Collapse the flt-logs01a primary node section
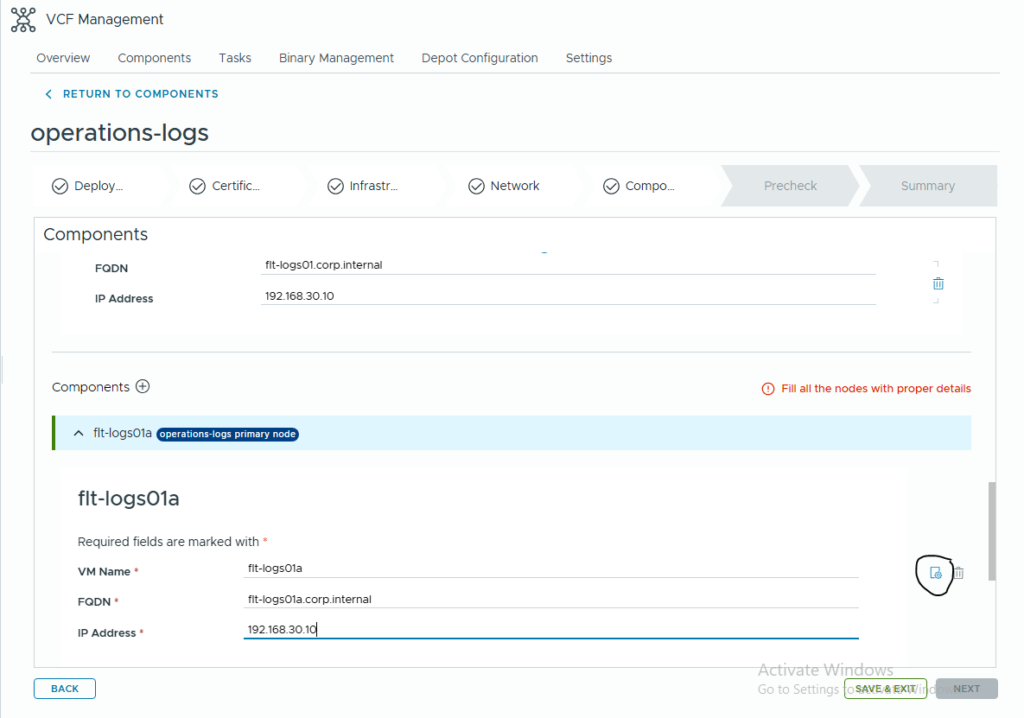 click(x=78, y=433)
